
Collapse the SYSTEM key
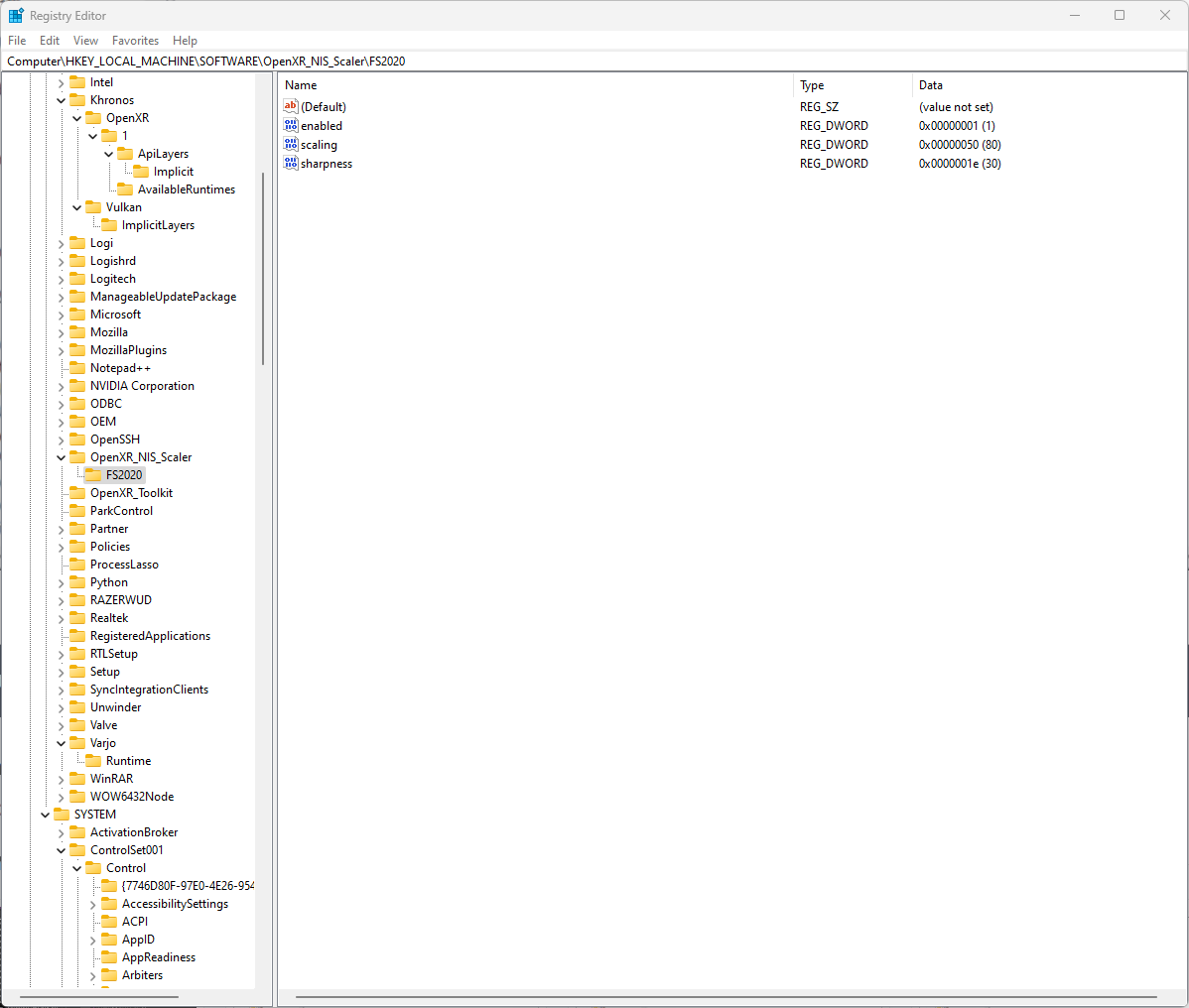46,815
